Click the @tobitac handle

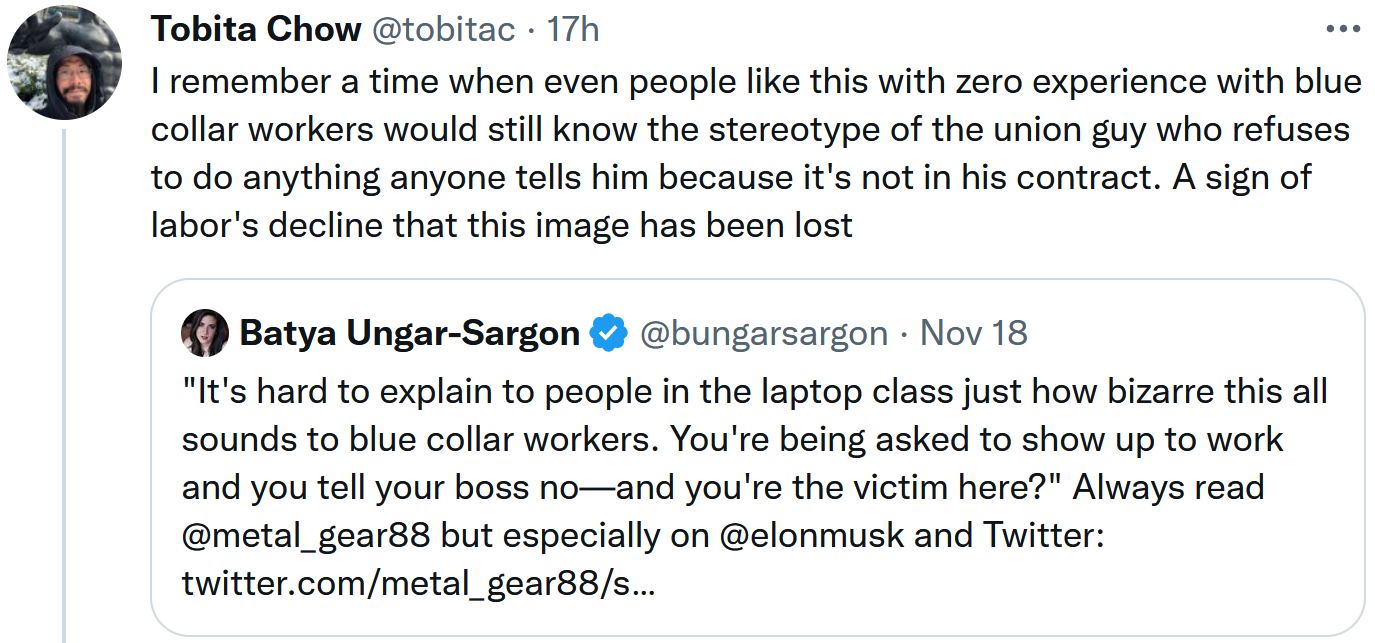[x=443, y=30]
